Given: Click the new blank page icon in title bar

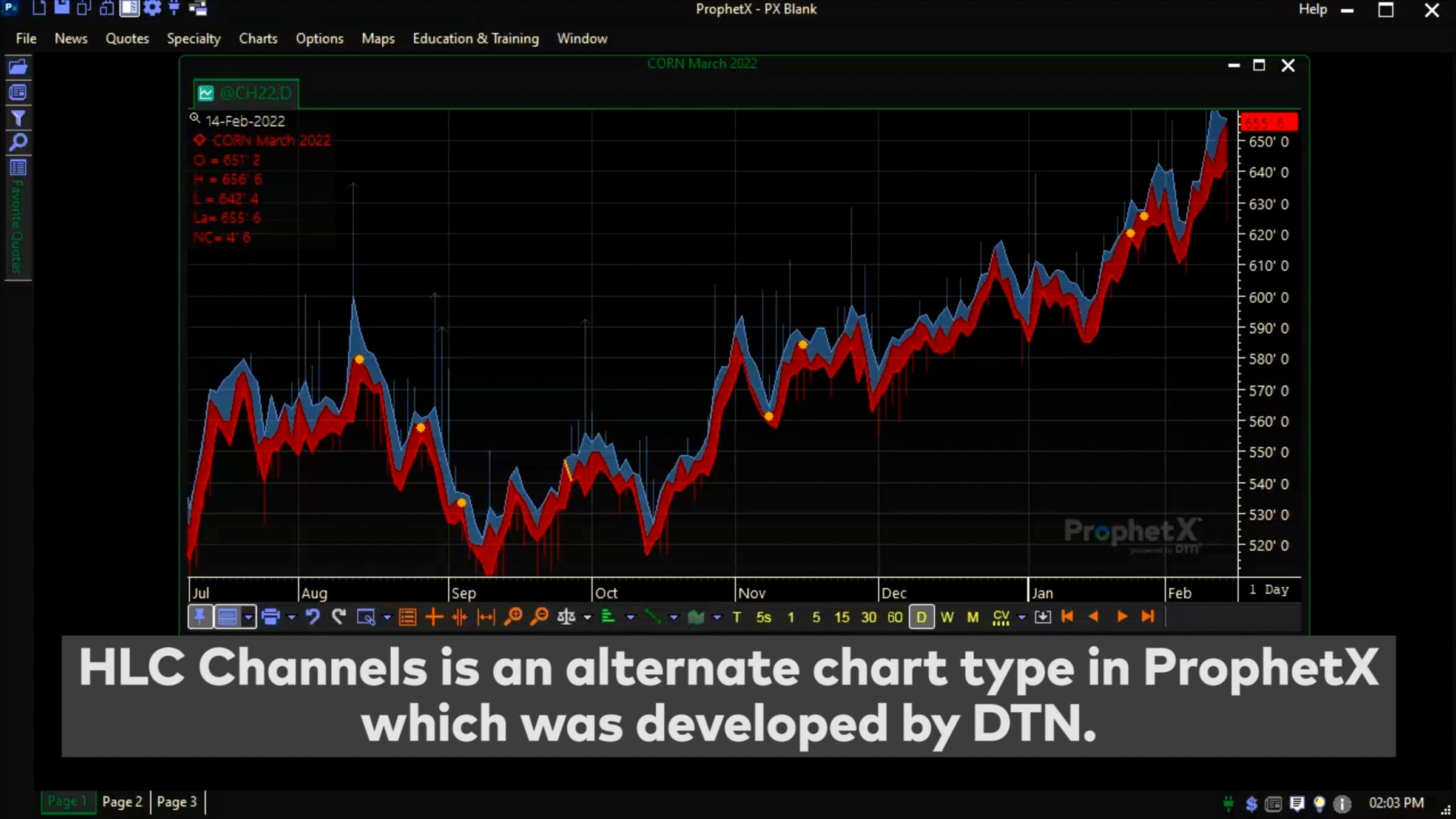Looking at the screenshot, I should click(x=39, y=8).
